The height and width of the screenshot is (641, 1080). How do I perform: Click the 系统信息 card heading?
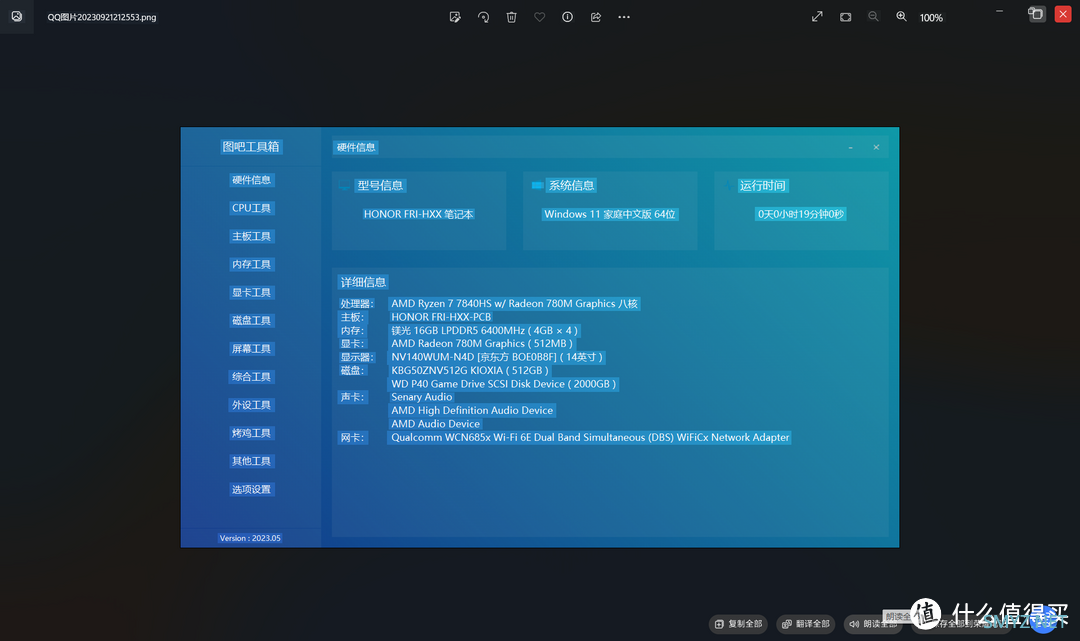coord(572,185)
